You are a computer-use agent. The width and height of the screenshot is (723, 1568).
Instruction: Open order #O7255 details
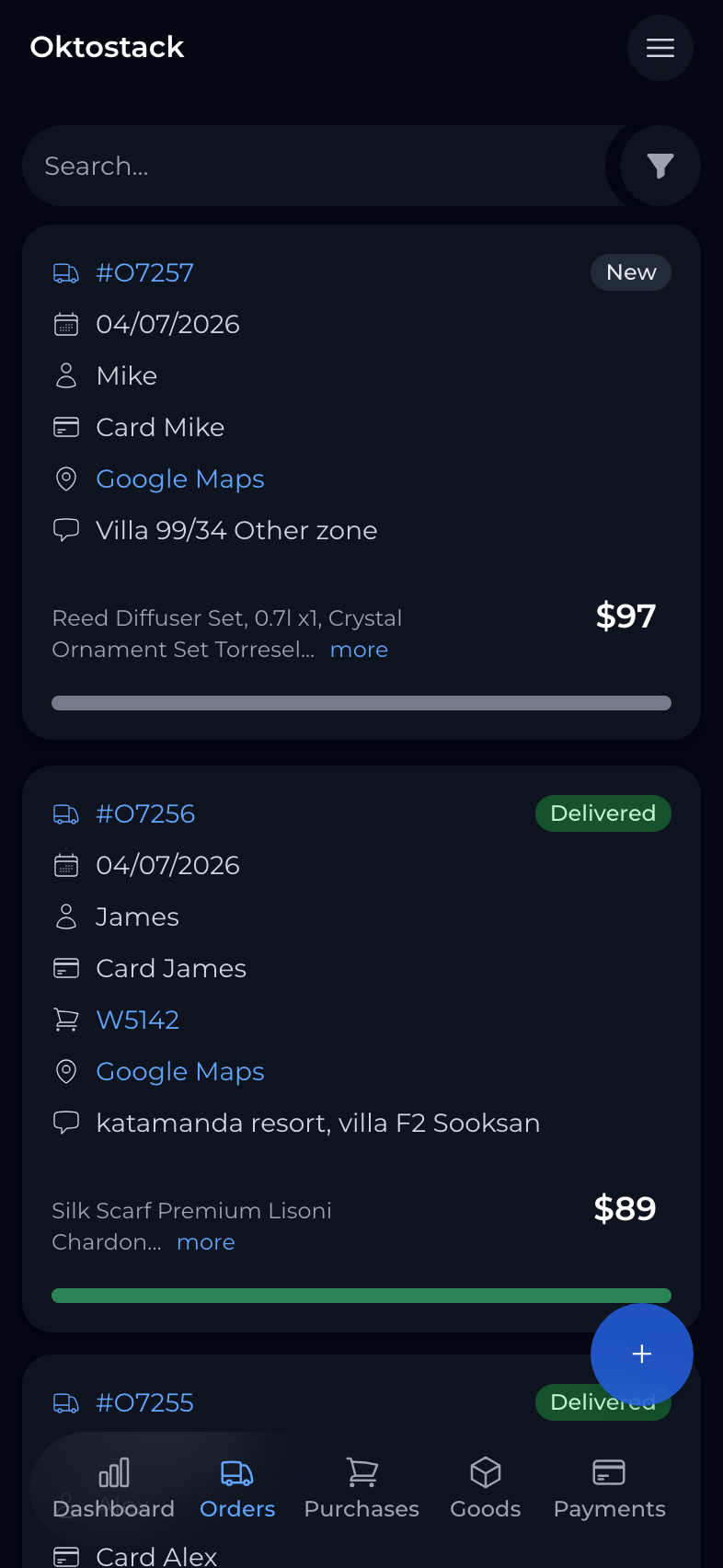[144, 1402]
